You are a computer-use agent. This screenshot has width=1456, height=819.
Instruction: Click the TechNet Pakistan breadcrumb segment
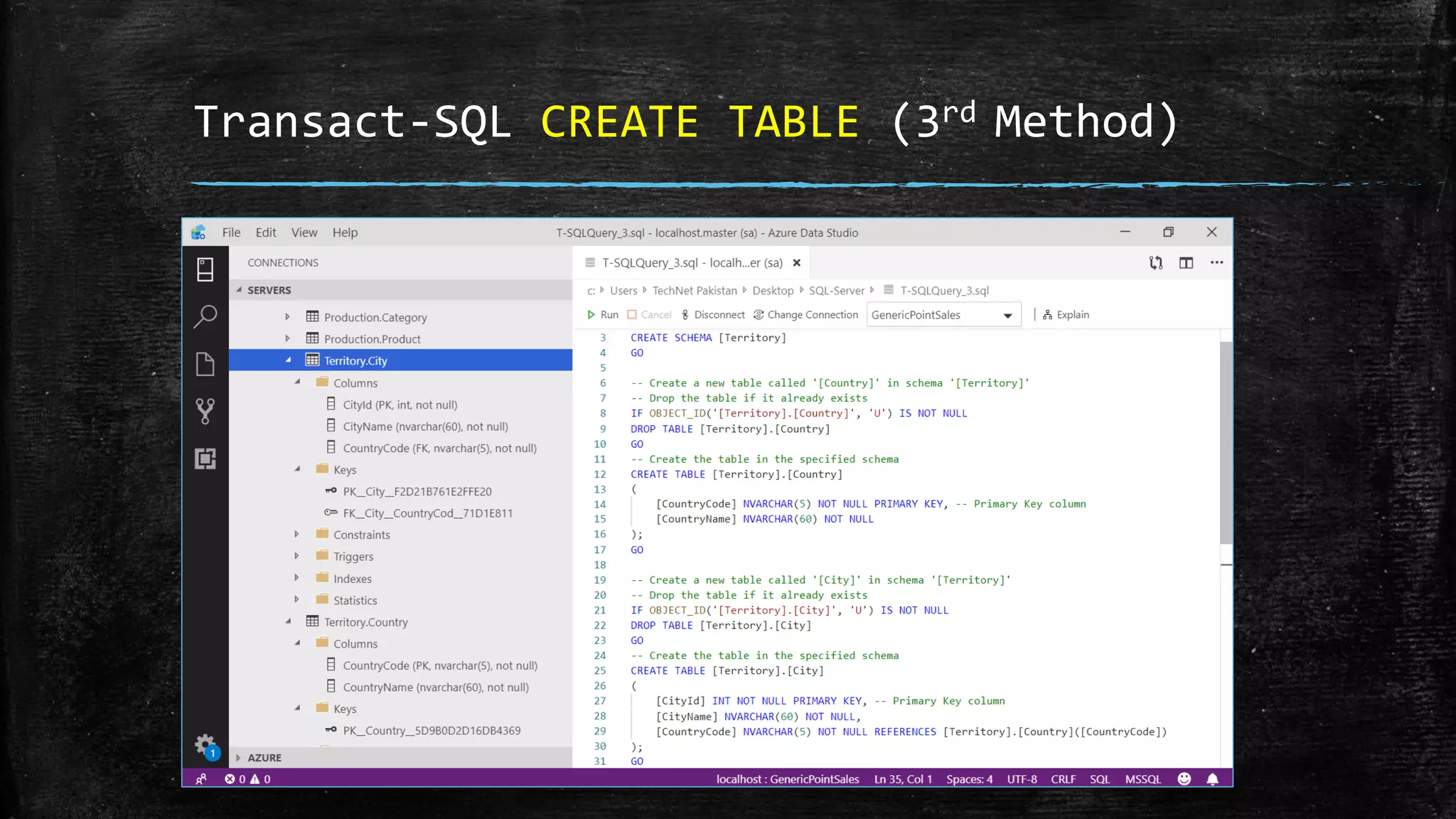coord(695,291)
